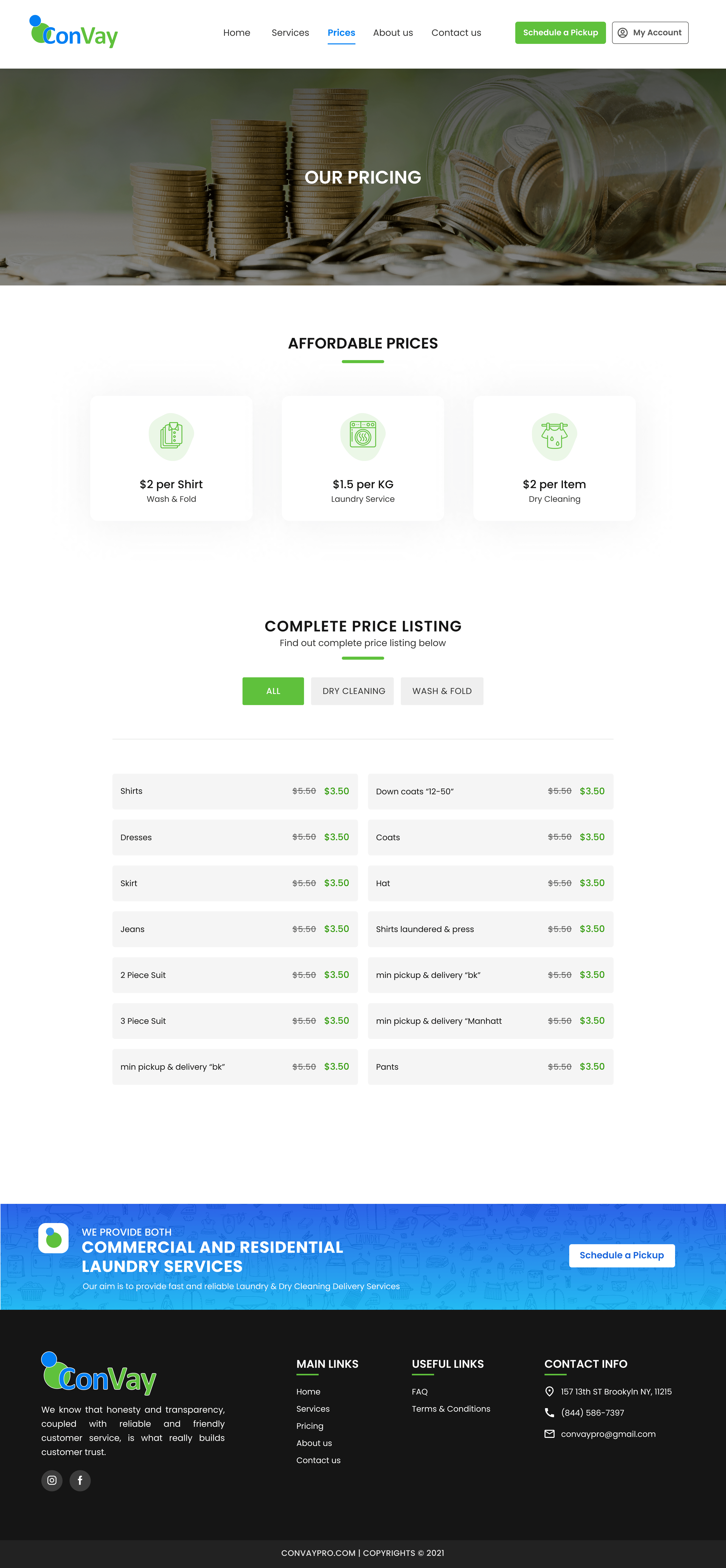Click the phone icon beside the number
726x1568 pixels.
[549, 1413]
